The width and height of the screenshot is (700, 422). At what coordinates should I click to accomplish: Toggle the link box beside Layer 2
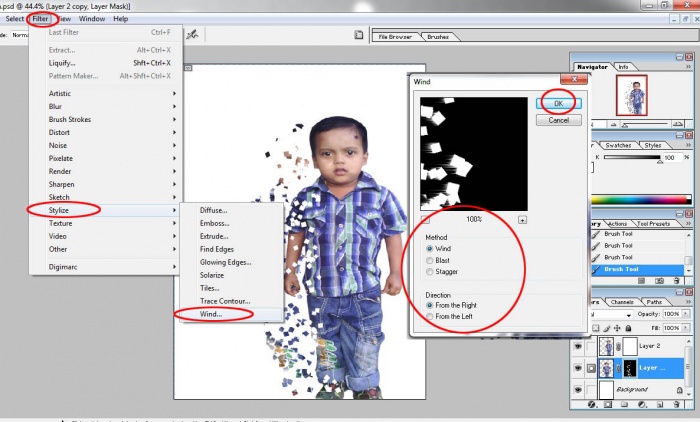(x=591, y=346)
